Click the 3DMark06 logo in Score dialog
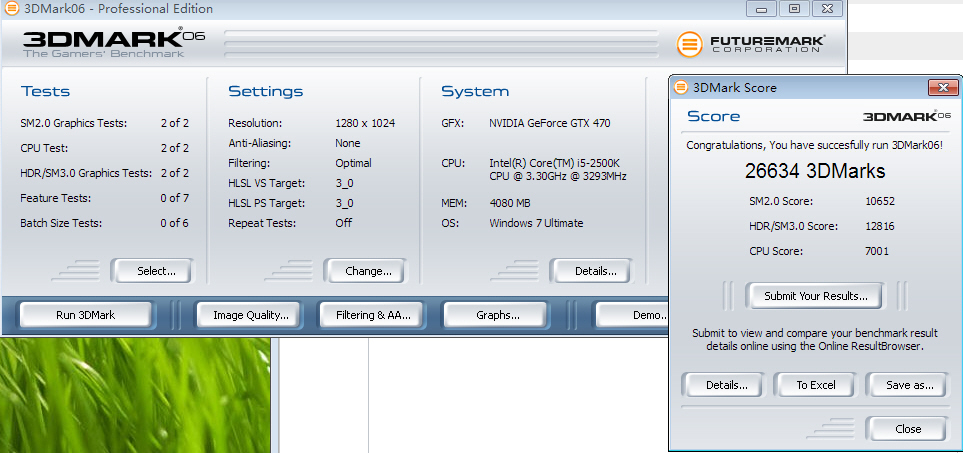Viewport: 963px width, 453px height. click(906, 116)
